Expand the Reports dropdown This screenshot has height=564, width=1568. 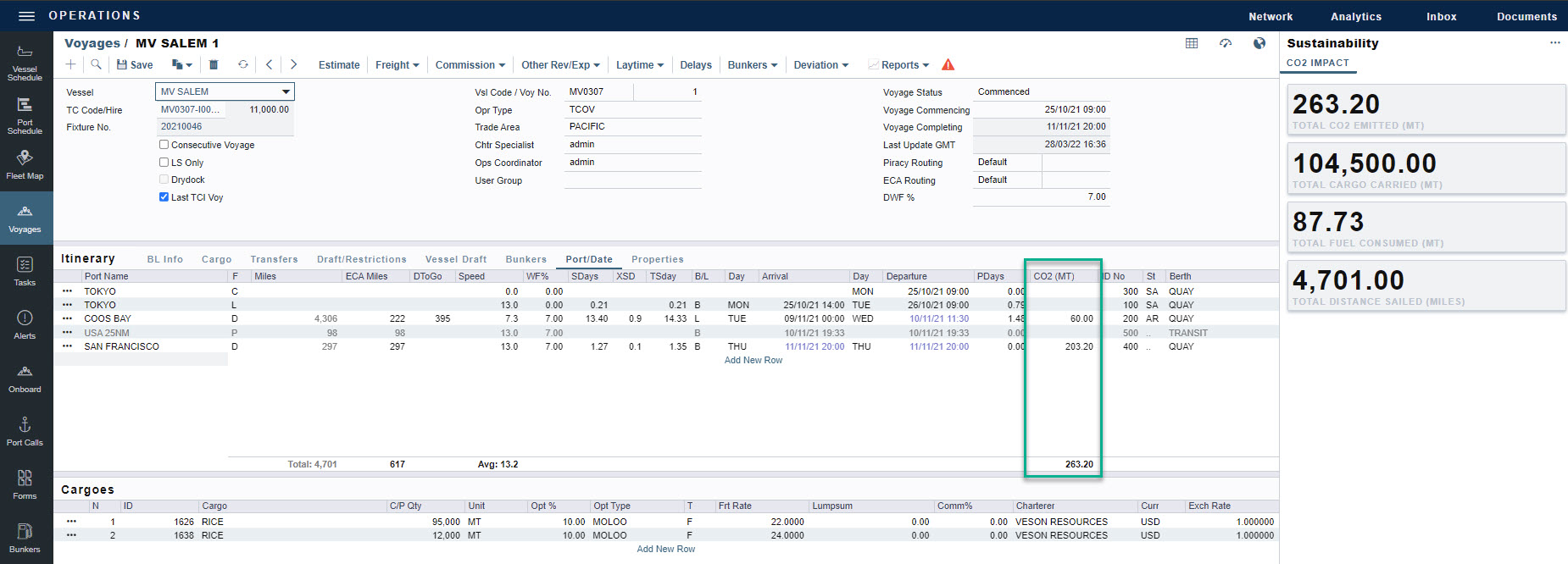coord(904,65)
